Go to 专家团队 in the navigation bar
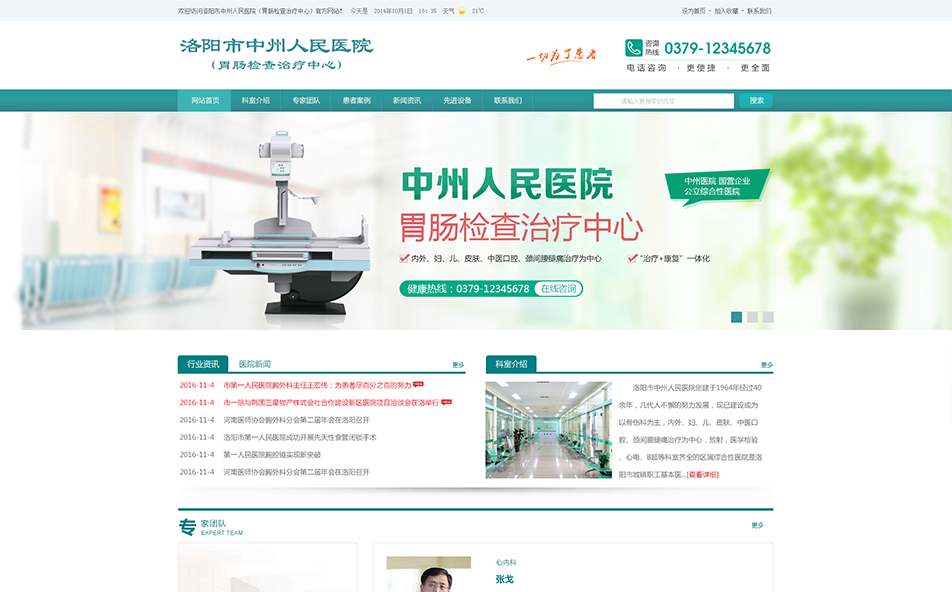 click(306, 101)
